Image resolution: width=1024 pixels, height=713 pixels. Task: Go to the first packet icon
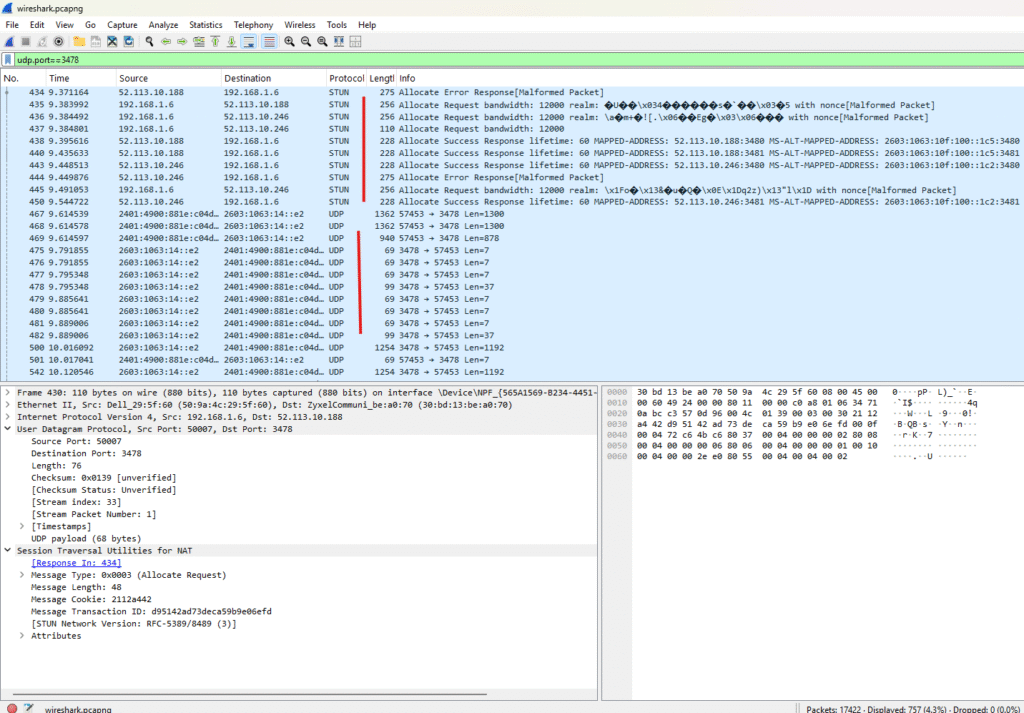215,42
